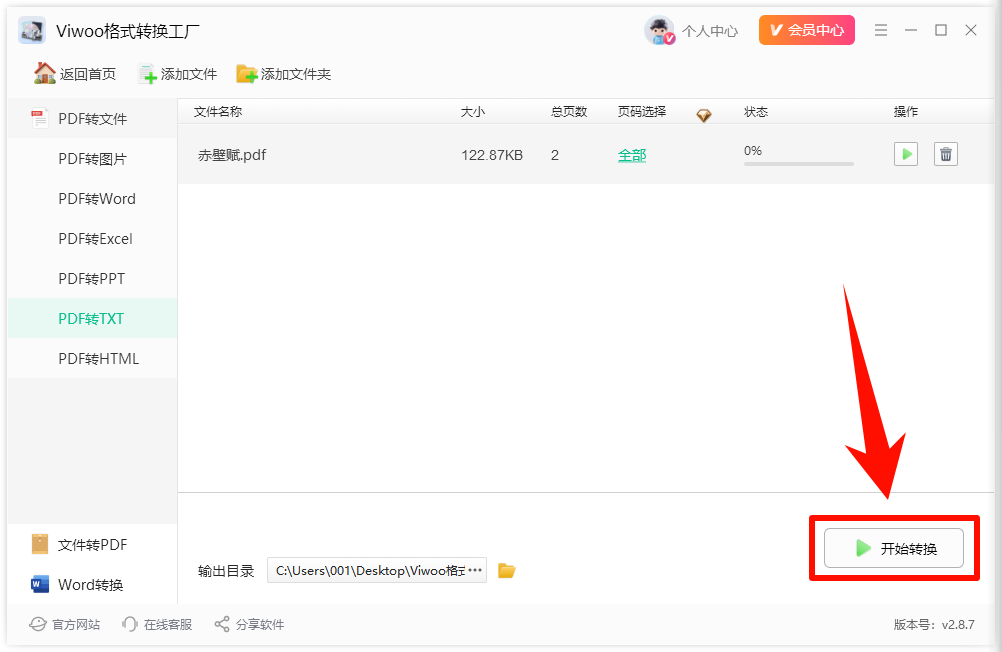
Task: Click the 操作 column header
Action: pyautogui.click(x=906, y=112)
